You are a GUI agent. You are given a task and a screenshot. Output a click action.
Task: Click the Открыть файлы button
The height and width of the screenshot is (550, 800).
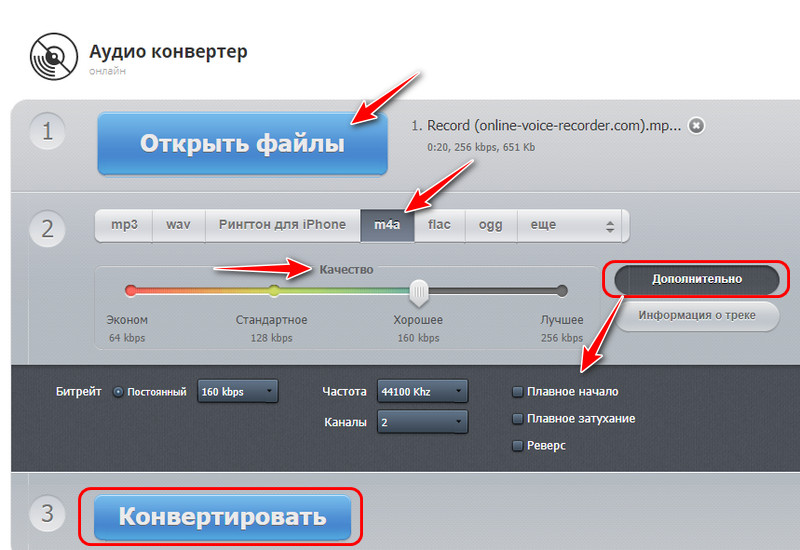[x=242, y=143]
